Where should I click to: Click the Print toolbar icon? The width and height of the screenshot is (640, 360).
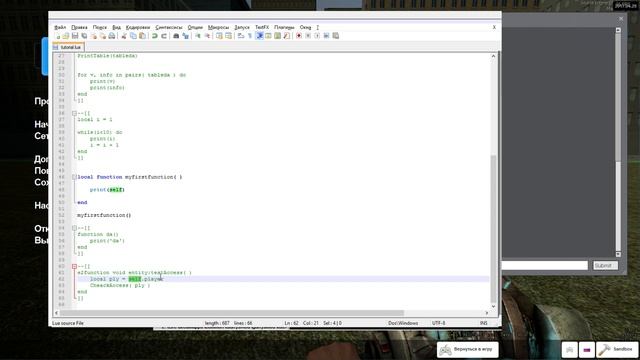pyautogui.click(x=111, y=36)
